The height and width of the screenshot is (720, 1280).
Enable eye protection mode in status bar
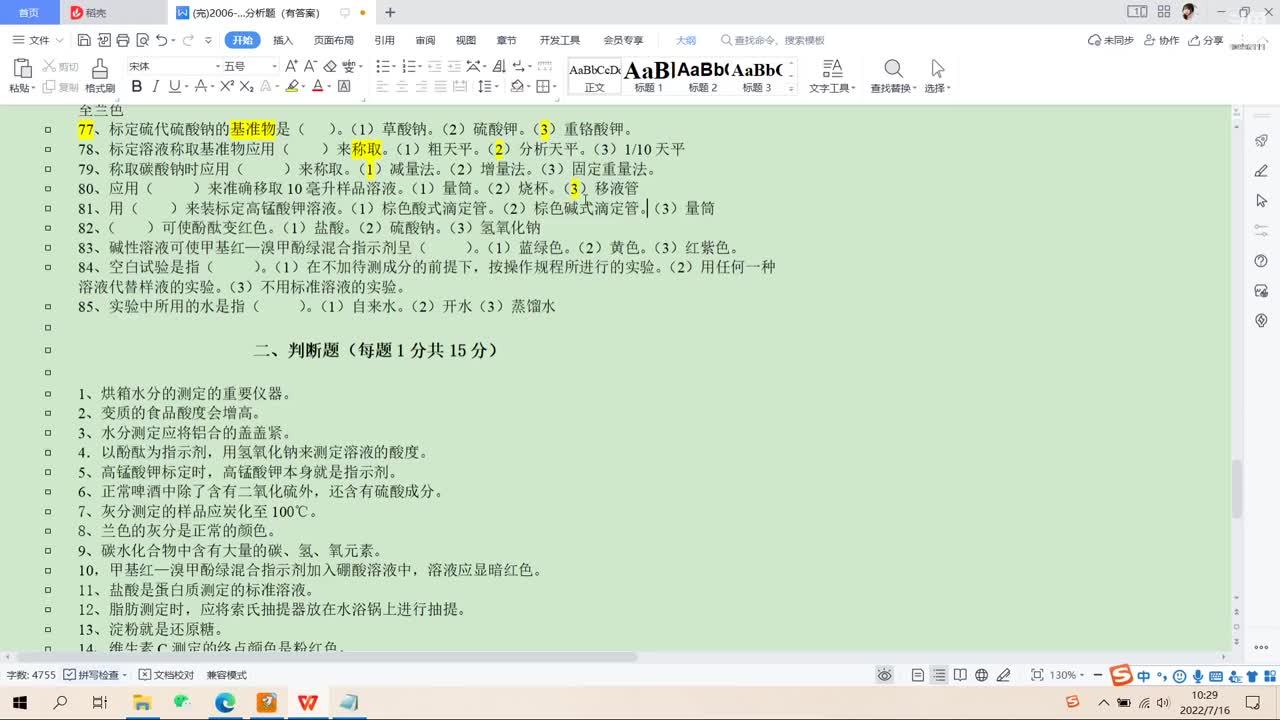[x=884, y=675]
